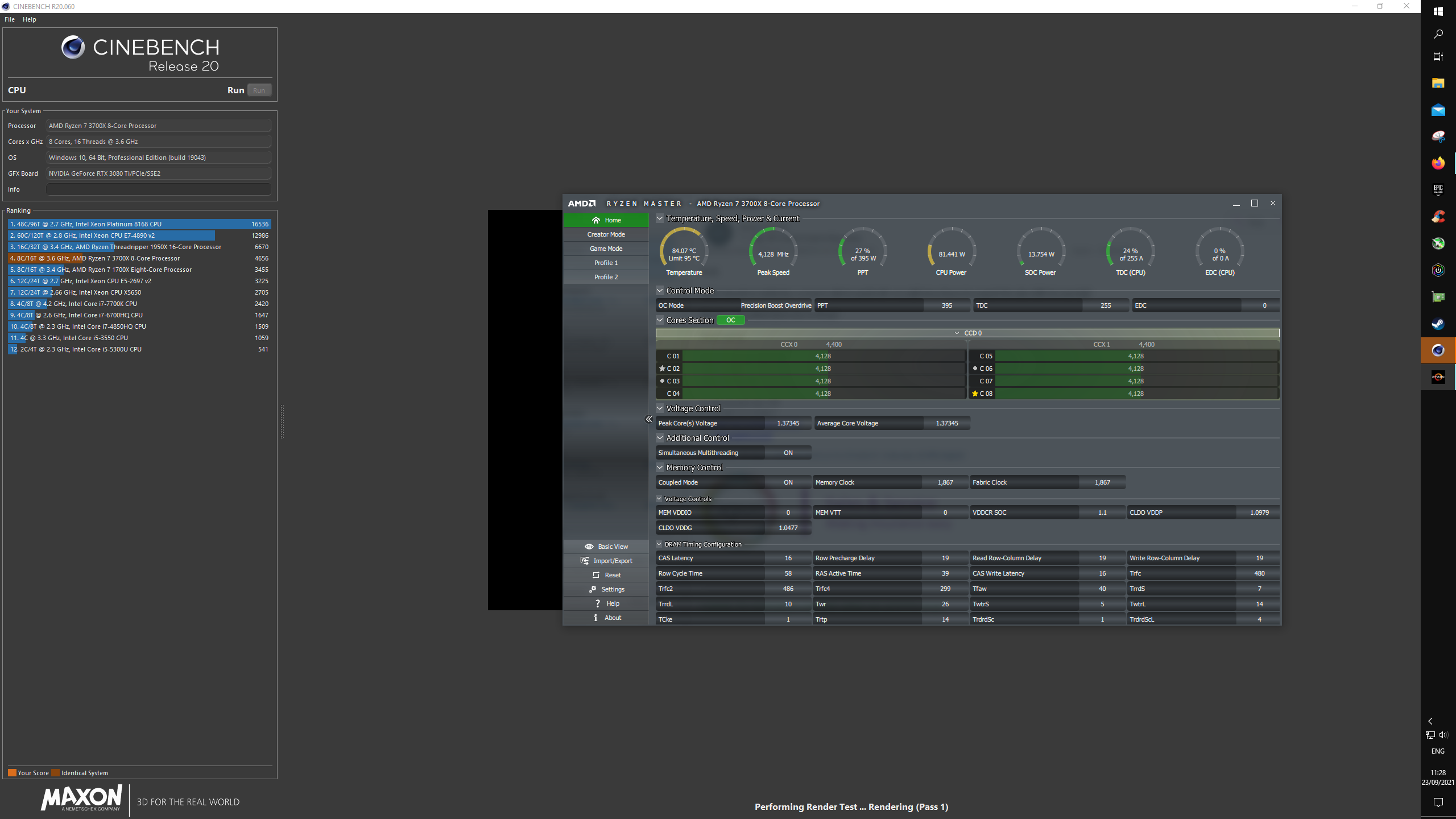Open Windows Search from the taskbar
The height and width of the screenshot is (819, 1456).
(x=1438, y=34)
